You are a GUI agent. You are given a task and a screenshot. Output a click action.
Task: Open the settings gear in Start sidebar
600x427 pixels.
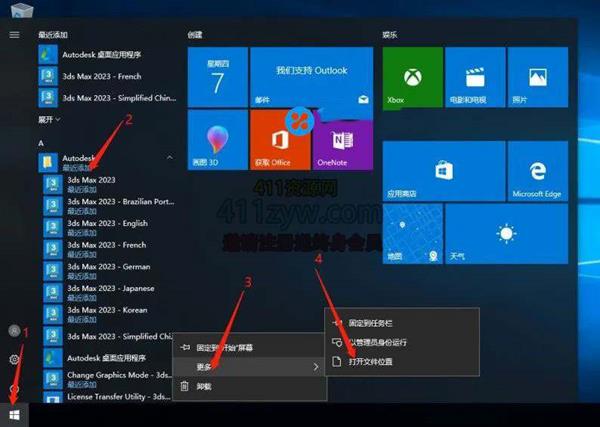point(14,359)
